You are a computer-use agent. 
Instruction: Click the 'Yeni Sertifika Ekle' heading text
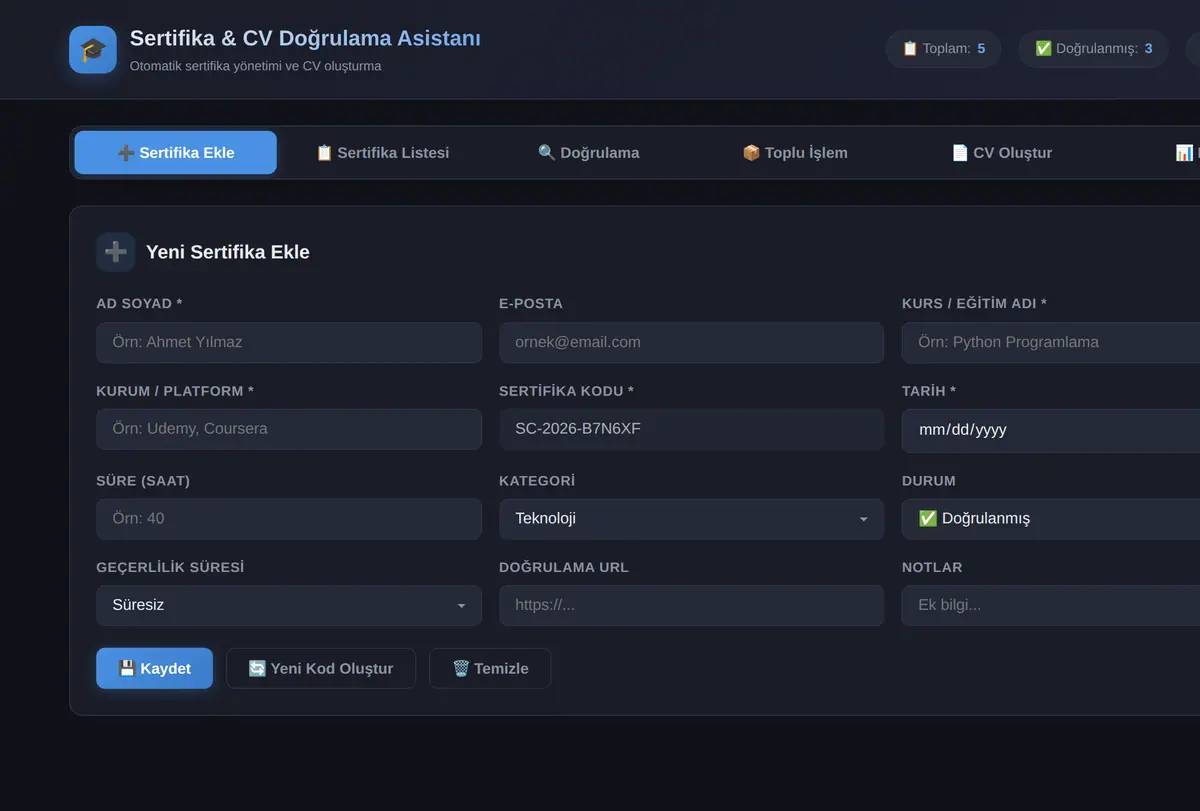pos(228,252)
